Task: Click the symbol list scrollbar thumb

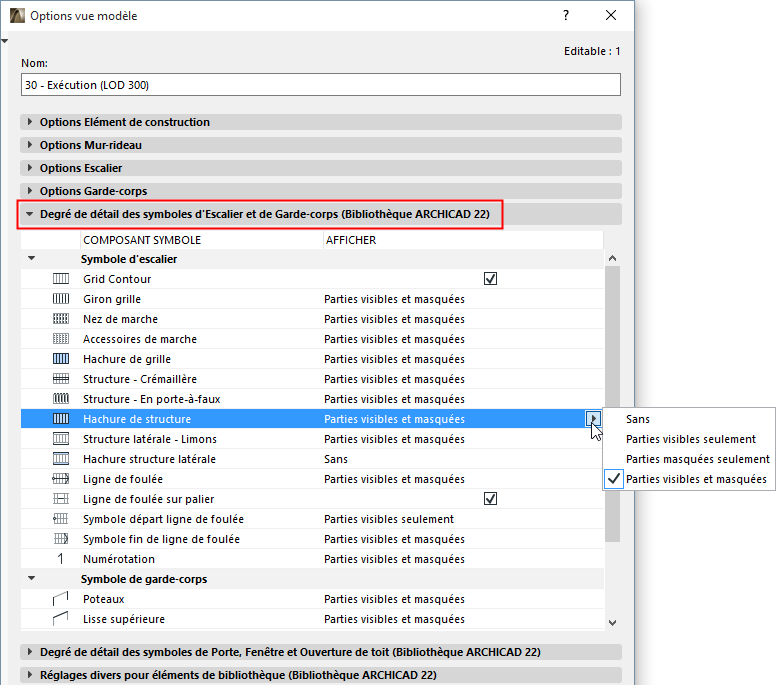Action: click(613, 404)
